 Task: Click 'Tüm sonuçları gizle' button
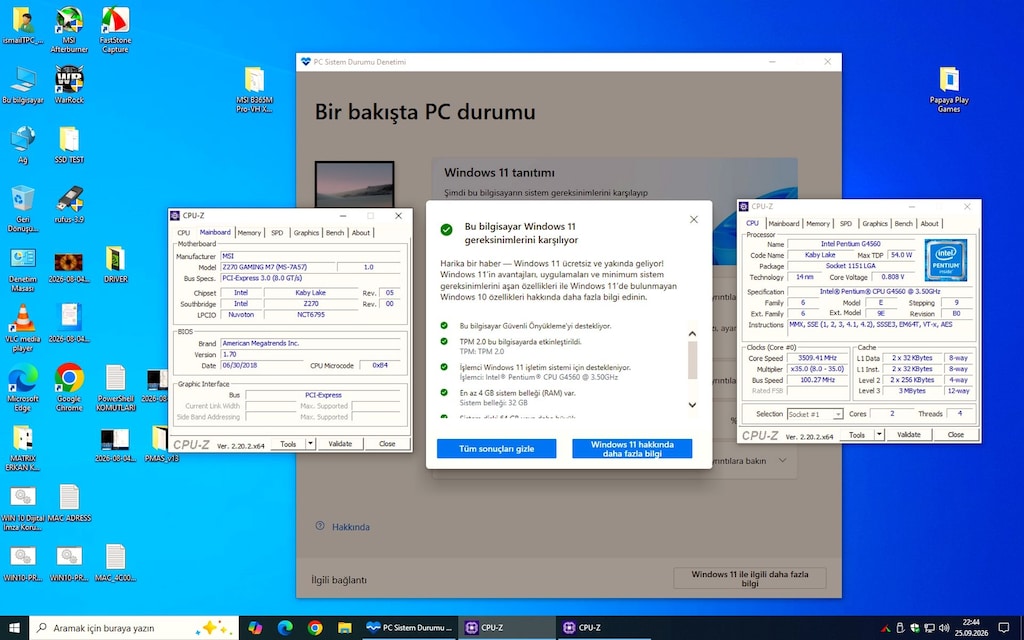496,449
